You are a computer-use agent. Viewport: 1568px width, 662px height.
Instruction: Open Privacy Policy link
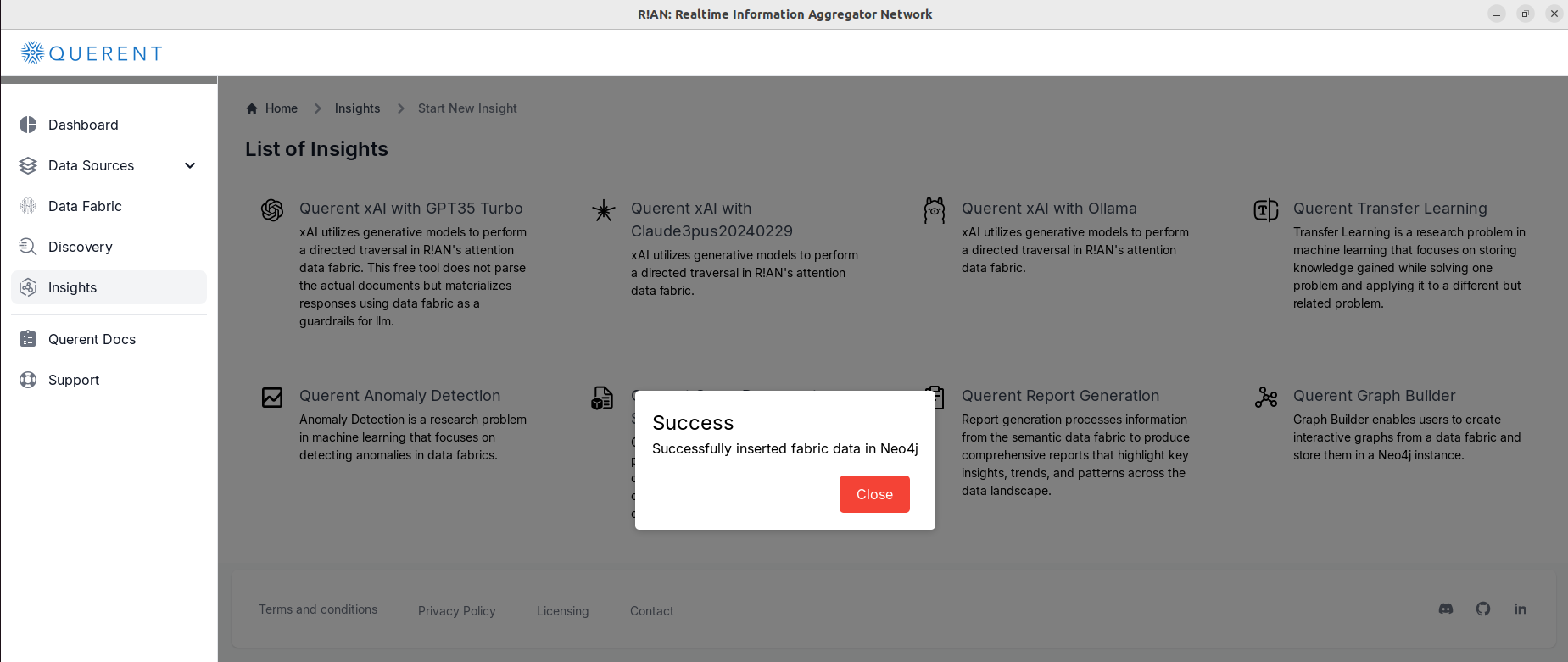(x=456, y=611)
